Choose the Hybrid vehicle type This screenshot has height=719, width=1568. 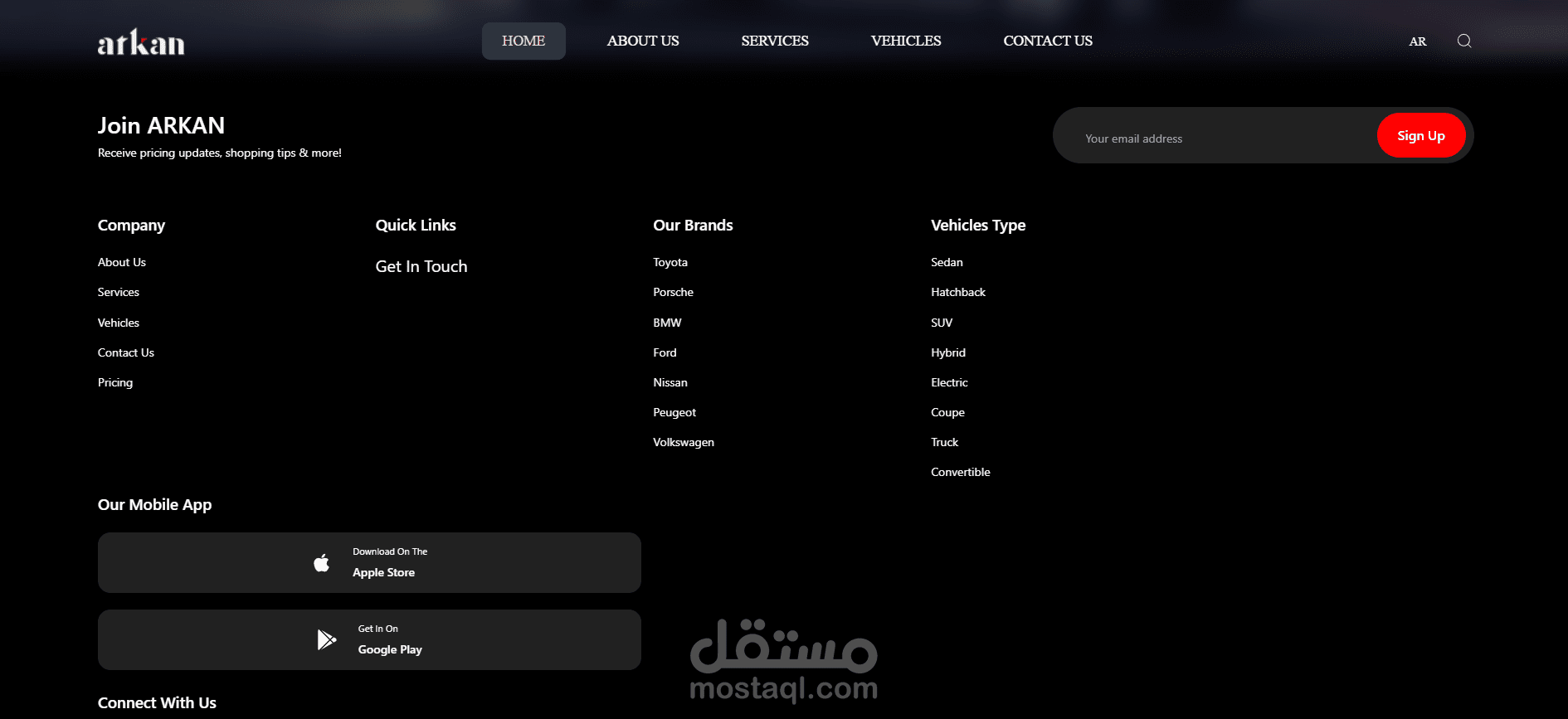tap(948, 352)
